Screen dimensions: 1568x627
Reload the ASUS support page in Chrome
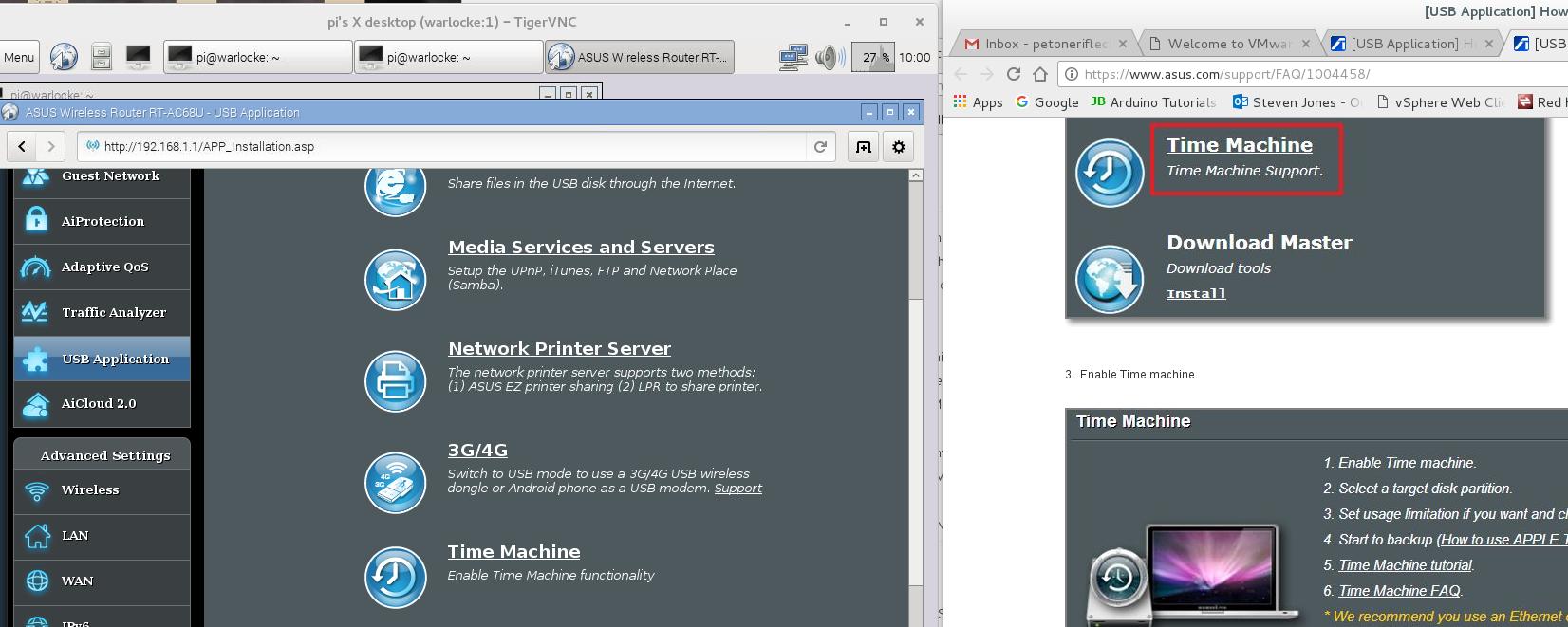(1014, 74)
